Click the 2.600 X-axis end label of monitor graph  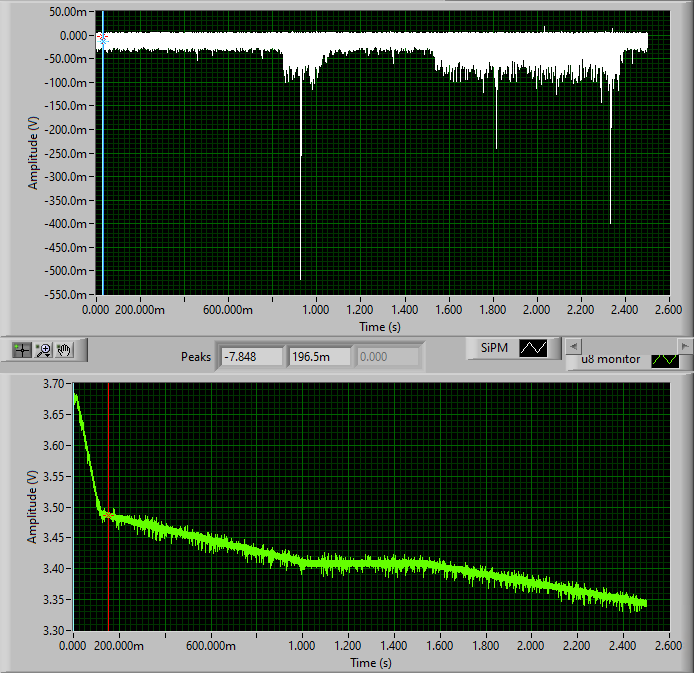click(668, 646)
